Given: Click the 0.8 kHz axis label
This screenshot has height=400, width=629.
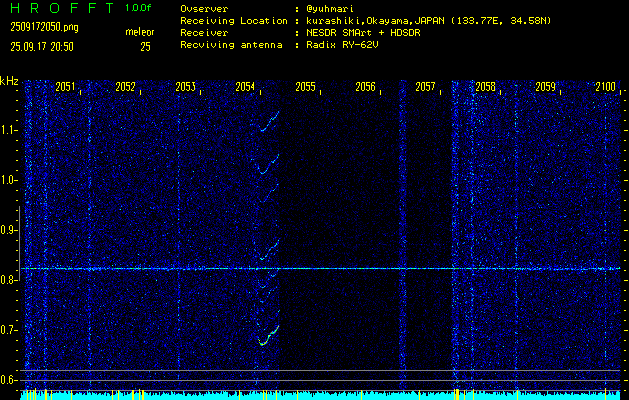Looking at the screenshot, I should pyautogui.click(x=9, y=280).
